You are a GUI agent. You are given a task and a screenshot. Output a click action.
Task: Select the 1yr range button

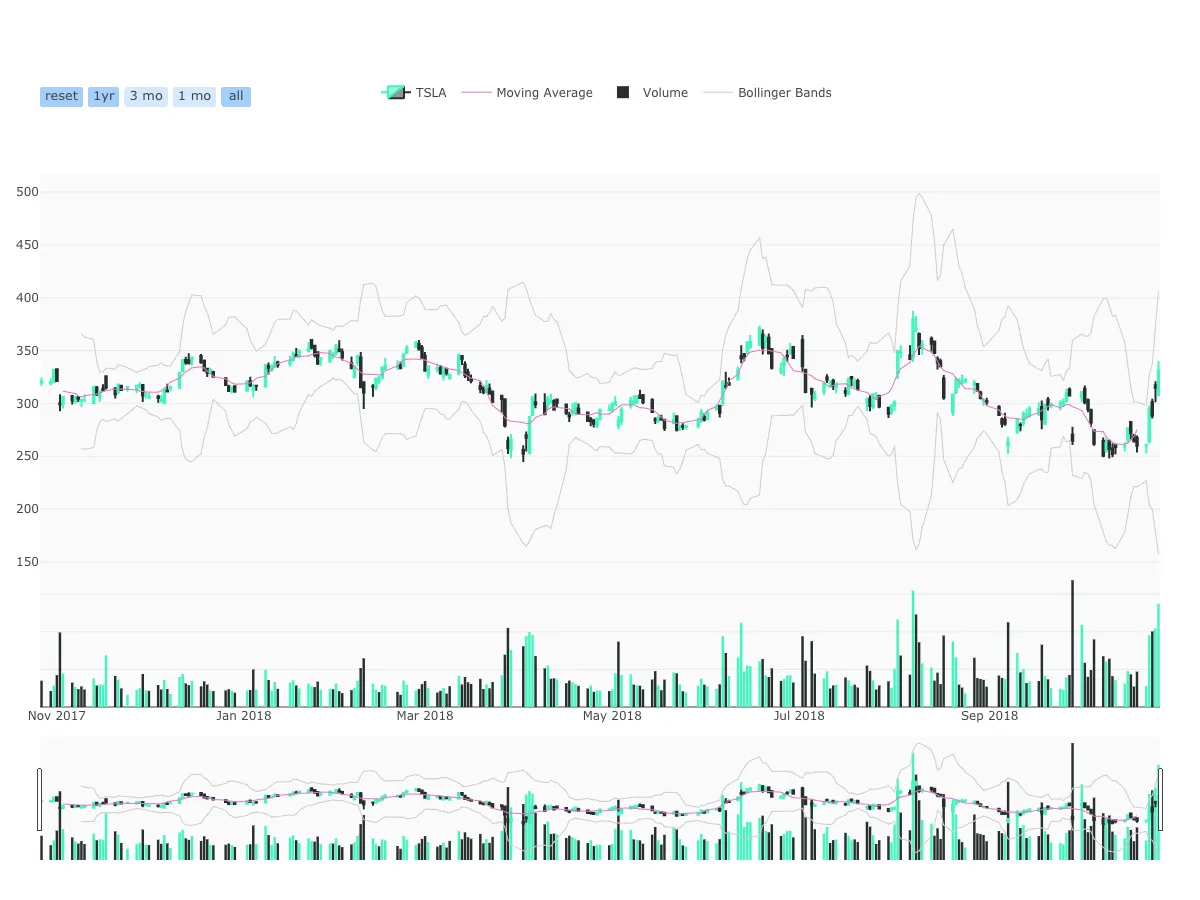103,96
